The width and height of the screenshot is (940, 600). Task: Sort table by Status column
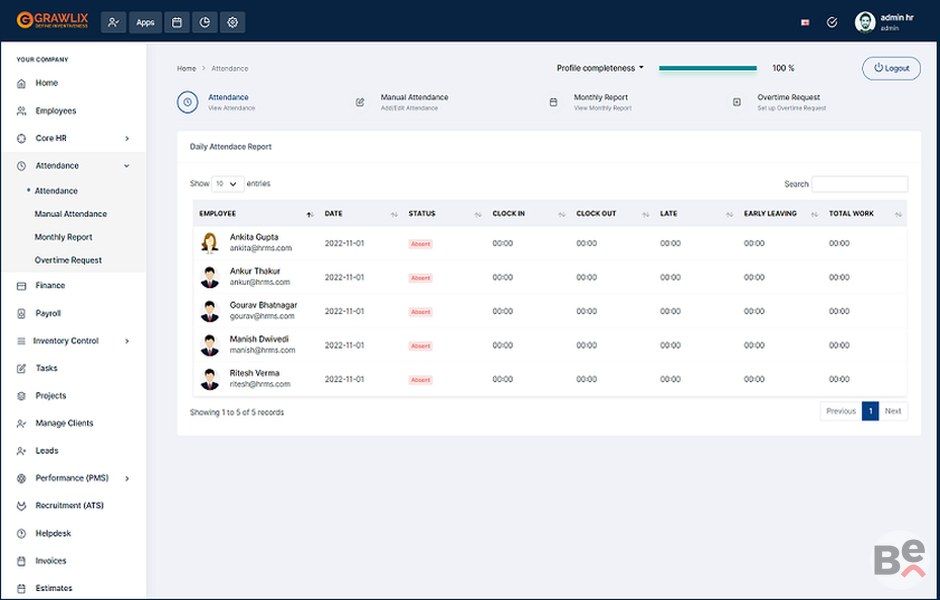click(478, 215)
